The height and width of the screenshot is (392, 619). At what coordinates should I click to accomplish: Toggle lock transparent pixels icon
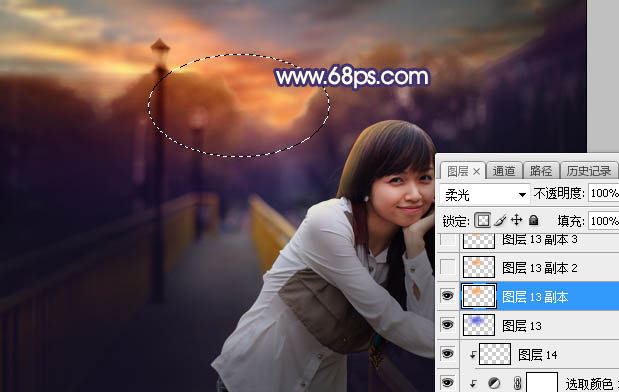[x=482, y=221]
